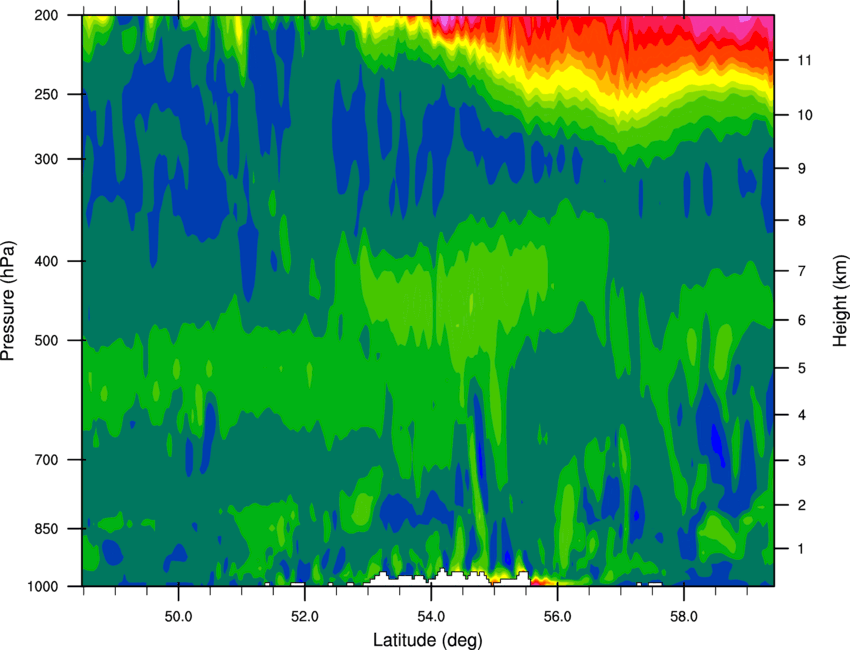The image size is (850, 650).
Task: Click the 3 km height label
Action: tap(802, 461)
